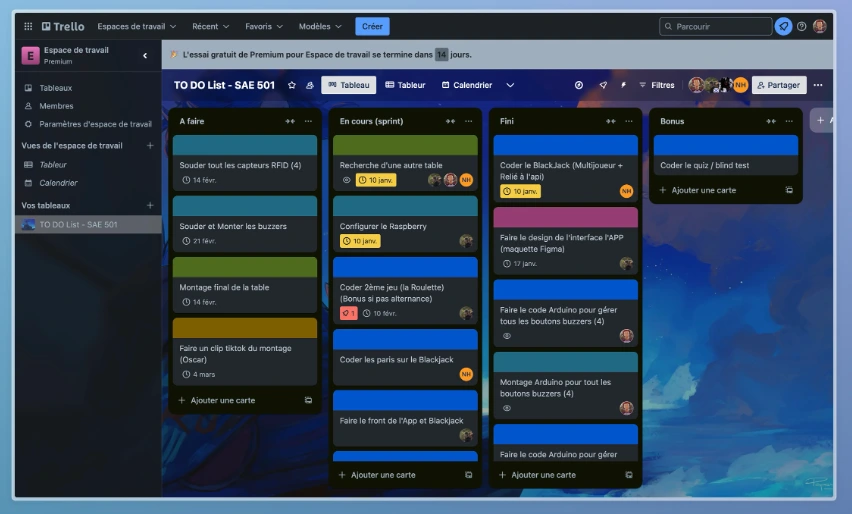The height and width of the screenshot is (514, 852).
Task: Create card from template in En cours
Action: click(x=468, y=475)
